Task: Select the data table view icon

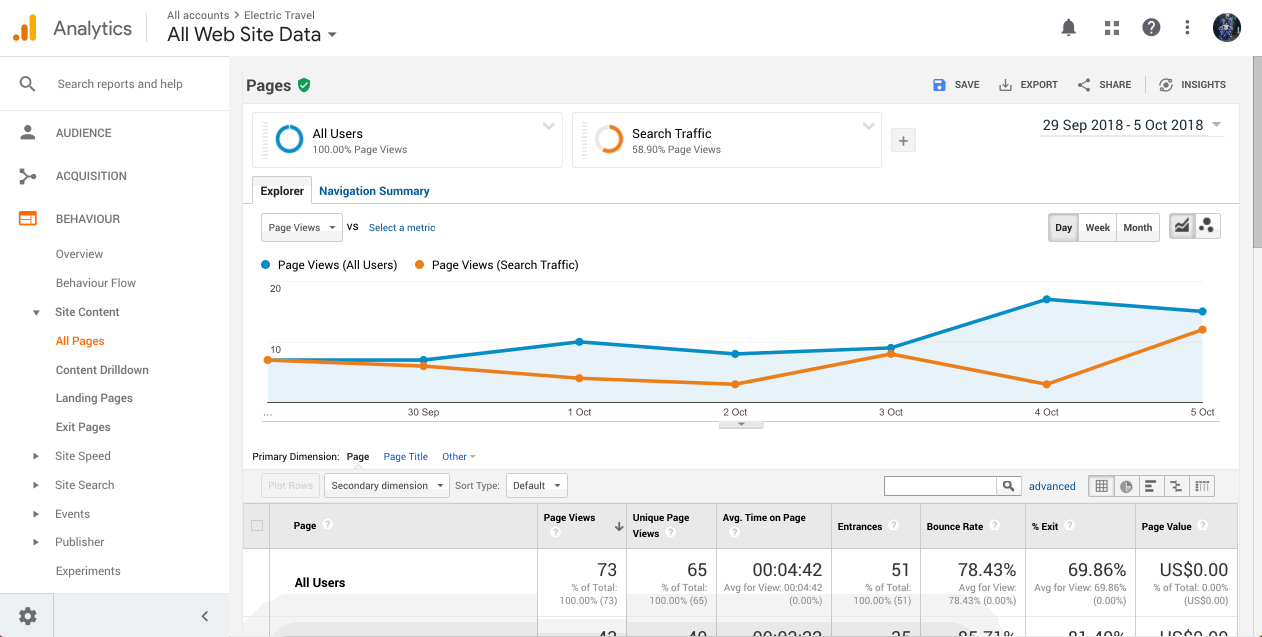Action: point(1101,486)
